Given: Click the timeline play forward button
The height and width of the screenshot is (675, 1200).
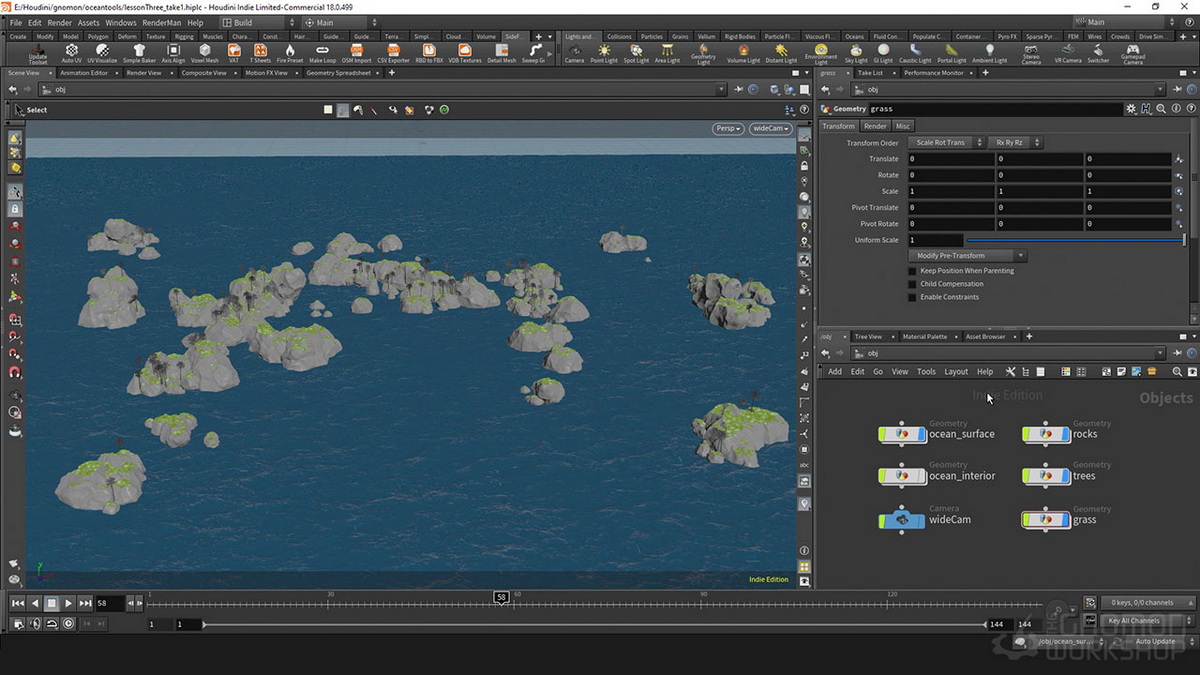Looking at the screenshot, I should (68, 603).
